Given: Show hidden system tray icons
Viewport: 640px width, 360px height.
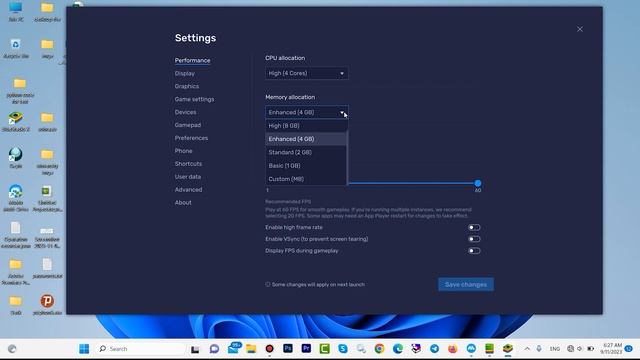Looking at the screenshot, I should coord(527,349).
